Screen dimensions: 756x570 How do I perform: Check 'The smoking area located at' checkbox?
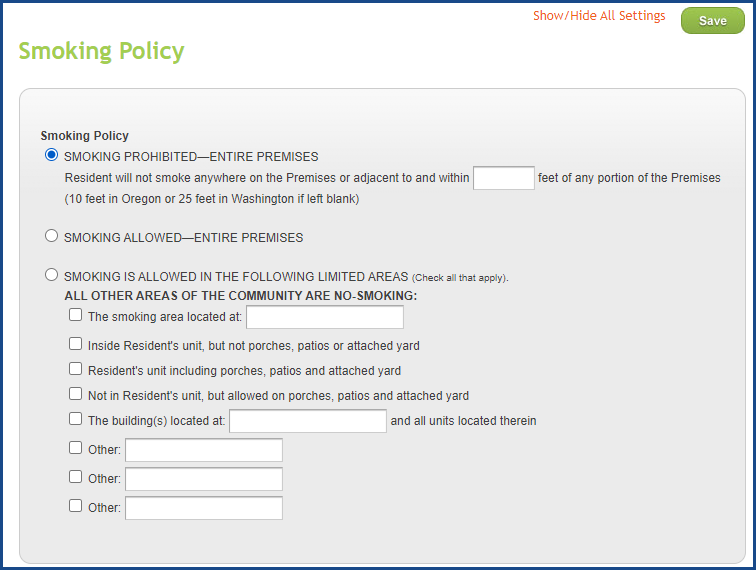coord(75,315)
